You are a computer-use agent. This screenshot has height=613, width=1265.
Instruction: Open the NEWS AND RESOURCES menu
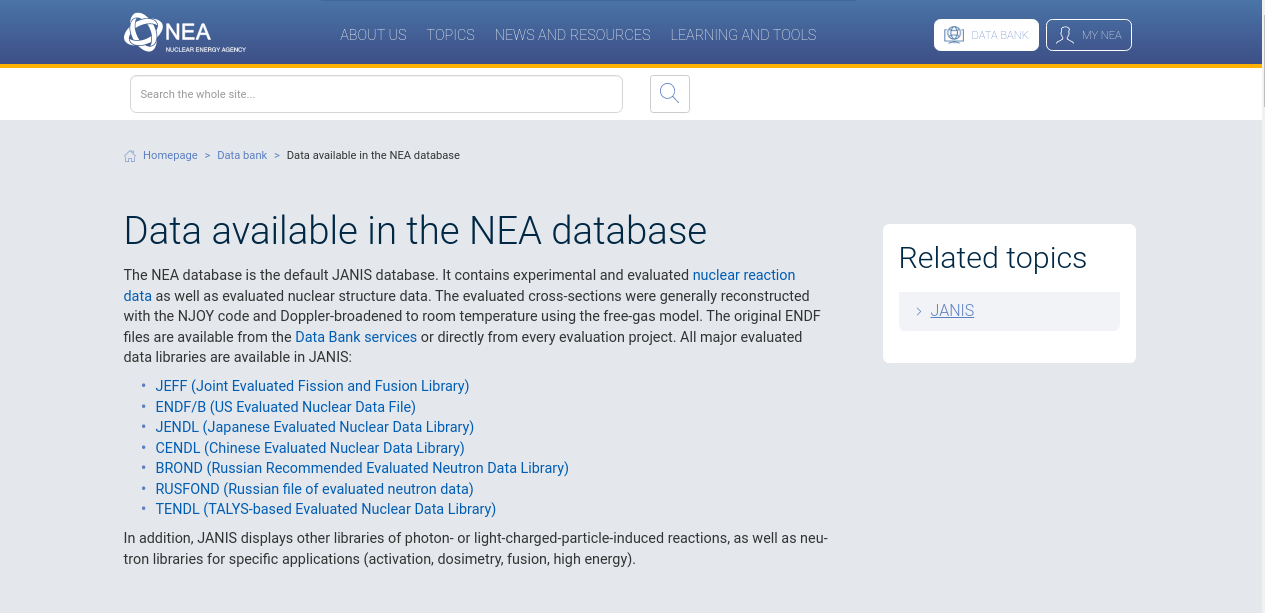coord(573,35)
